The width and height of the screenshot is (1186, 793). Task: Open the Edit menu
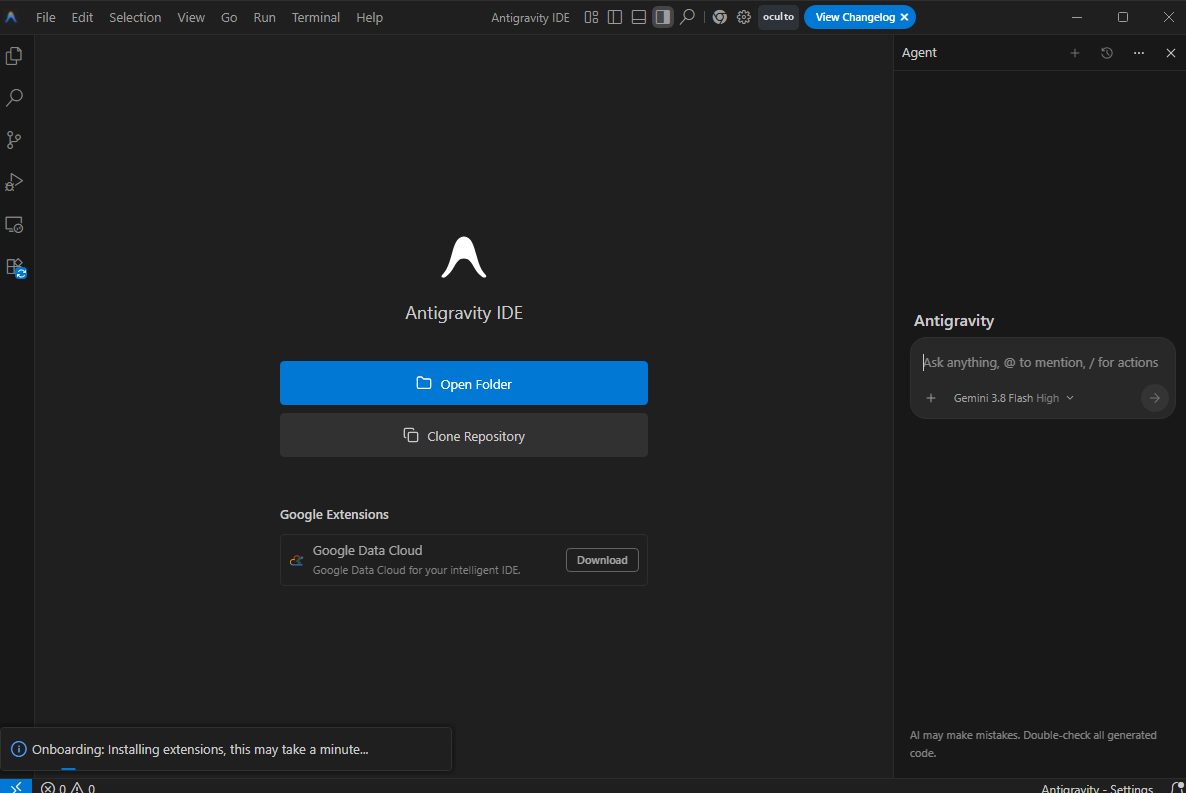[x=82, y=17]
